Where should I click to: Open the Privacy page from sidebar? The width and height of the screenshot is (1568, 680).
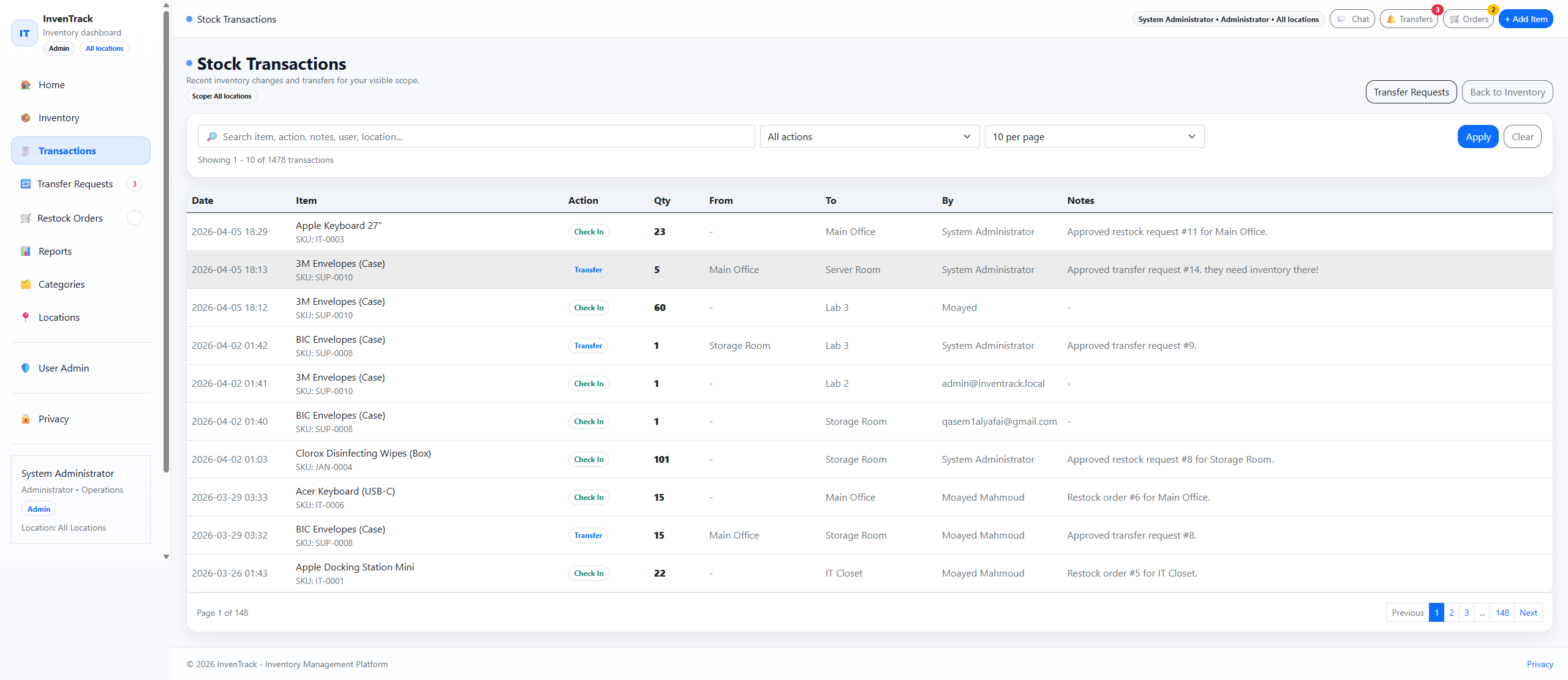tap(53, 419)
